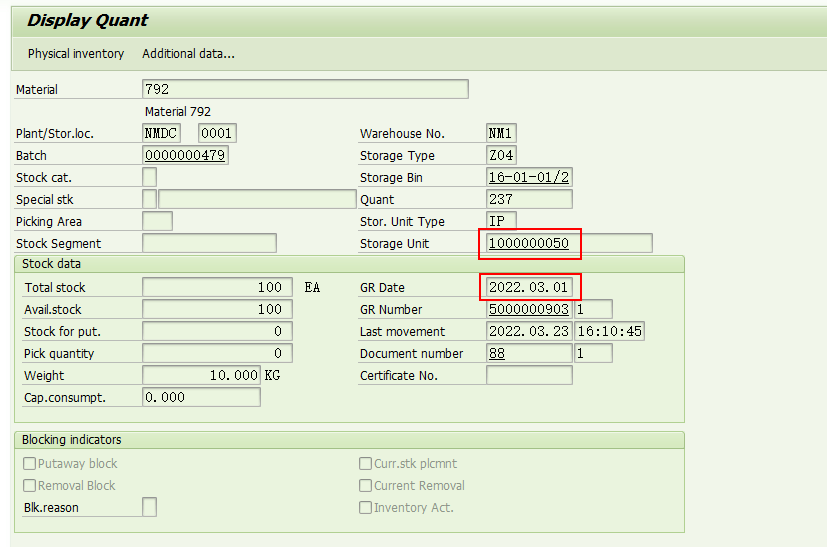
Task: Open Additional data... option
Action: [188, 54]
